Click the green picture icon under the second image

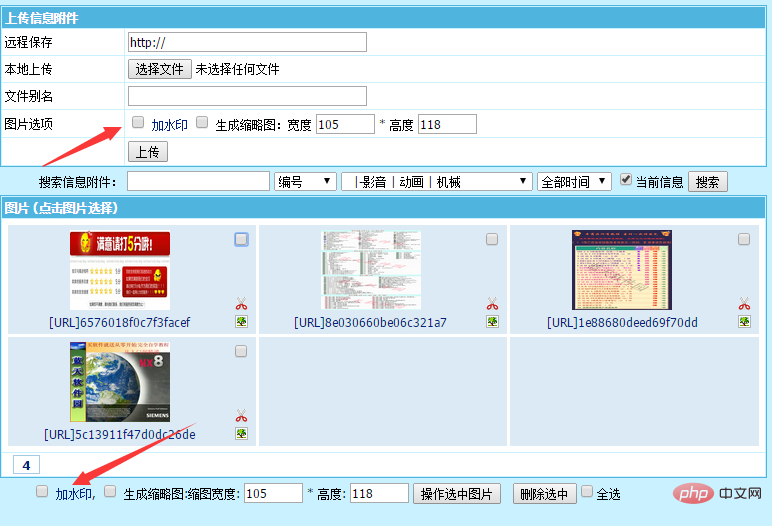(492, 322)
